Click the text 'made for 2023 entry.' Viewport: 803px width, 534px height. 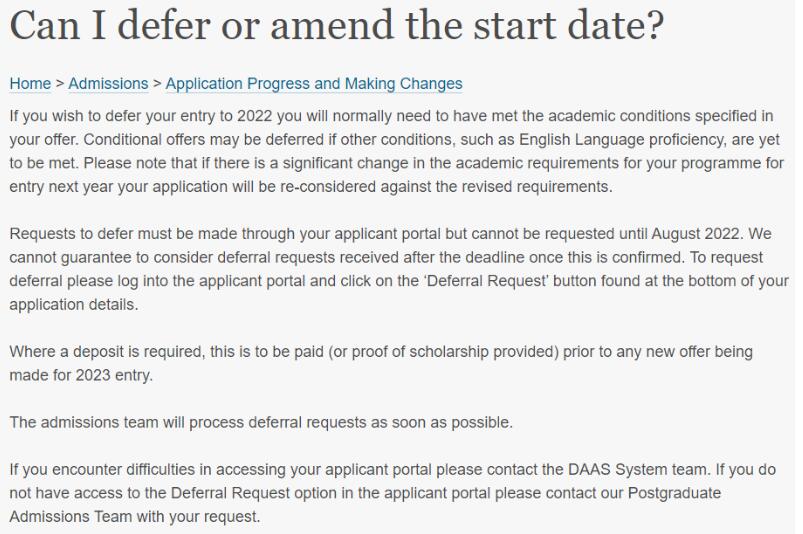pyautogui.click(x=83, y=376)
